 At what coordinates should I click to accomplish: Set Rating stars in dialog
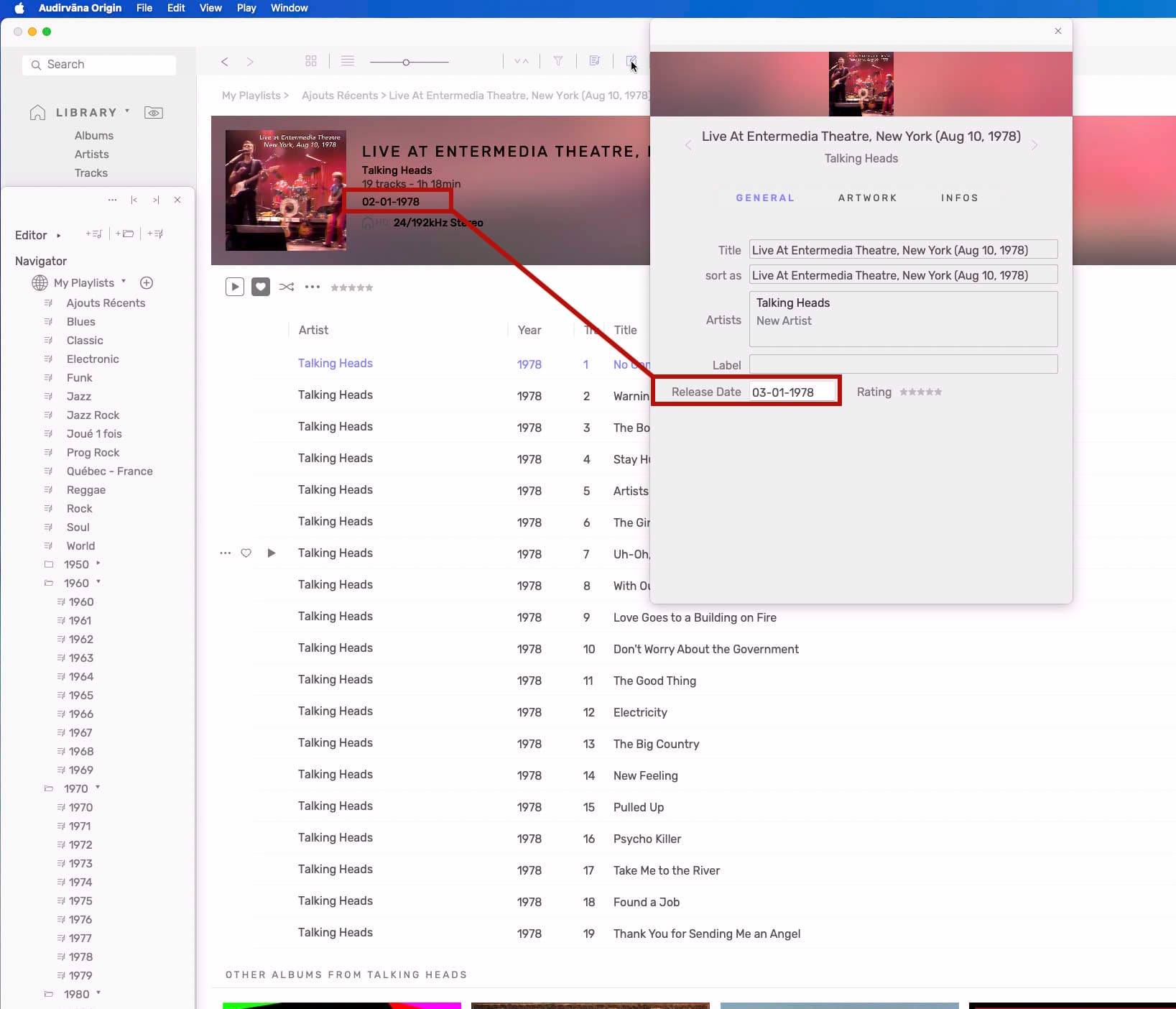coord(920,392)
